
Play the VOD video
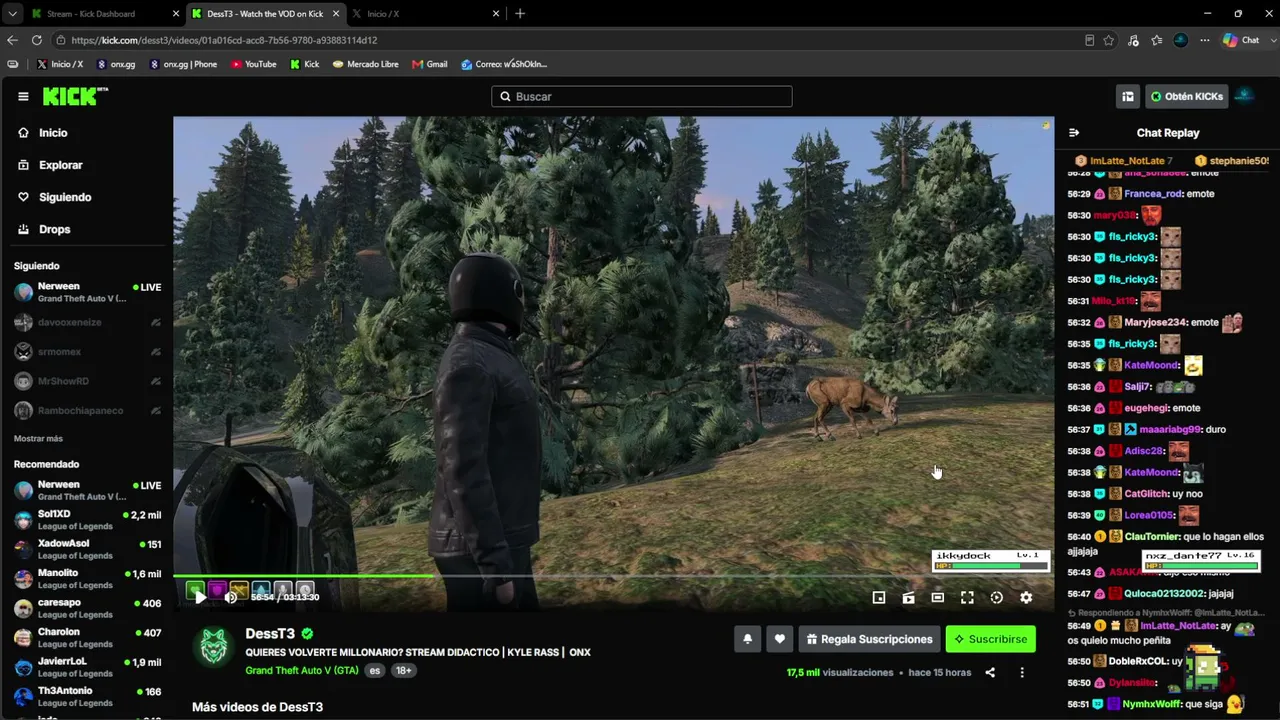pos(200,597)
